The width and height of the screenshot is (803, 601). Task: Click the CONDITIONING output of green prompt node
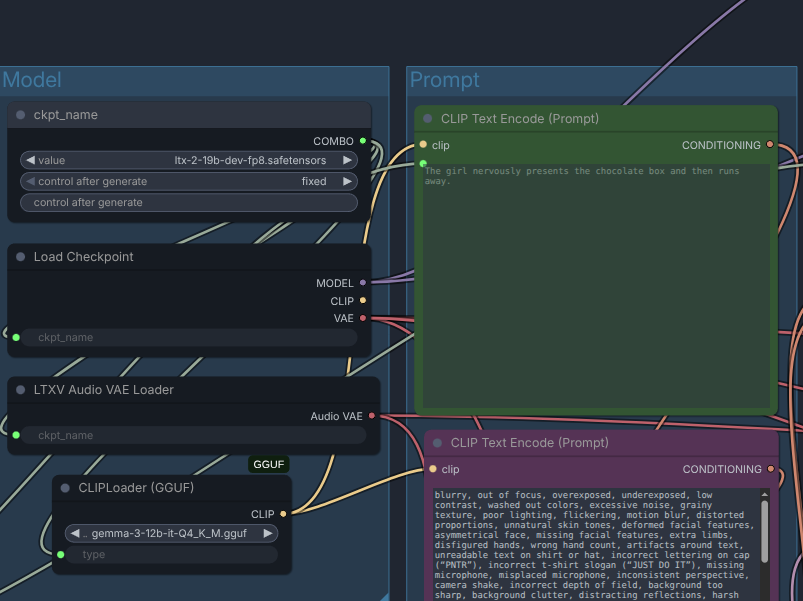tap(769, 145)
